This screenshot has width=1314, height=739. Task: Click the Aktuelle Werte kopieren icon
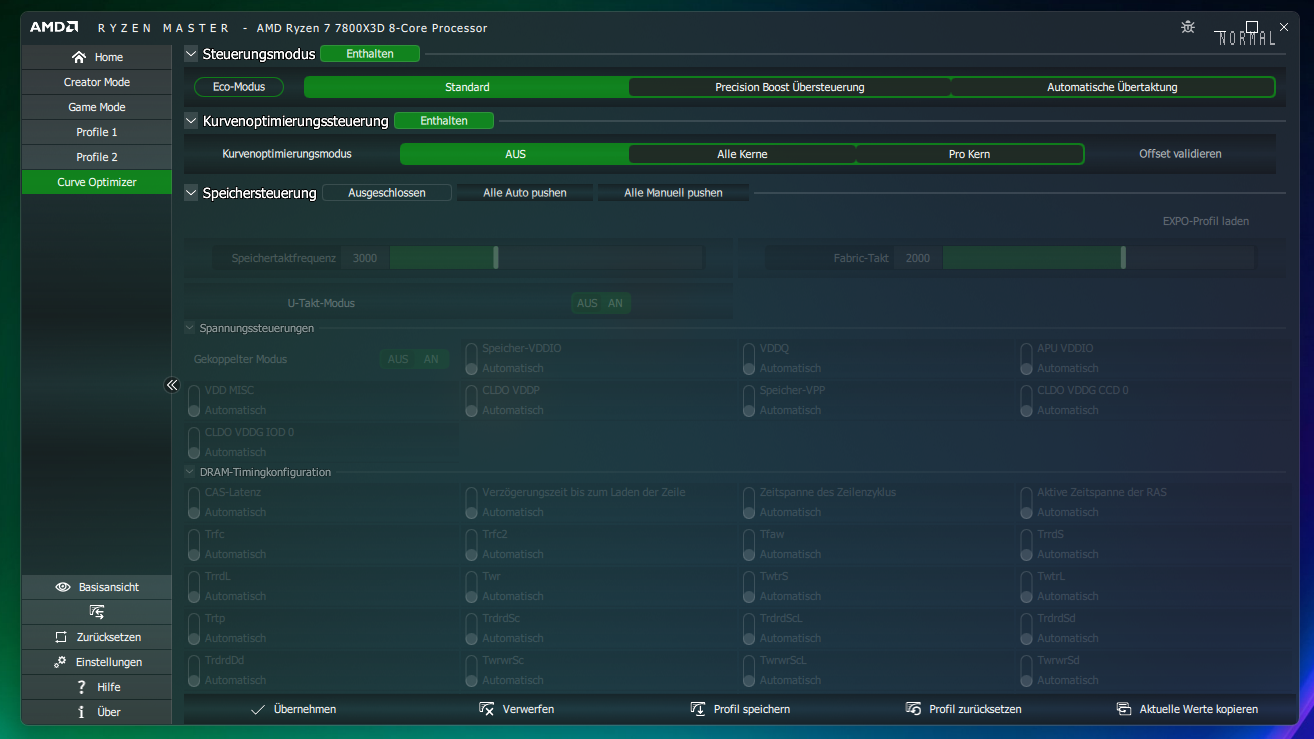1124,709
